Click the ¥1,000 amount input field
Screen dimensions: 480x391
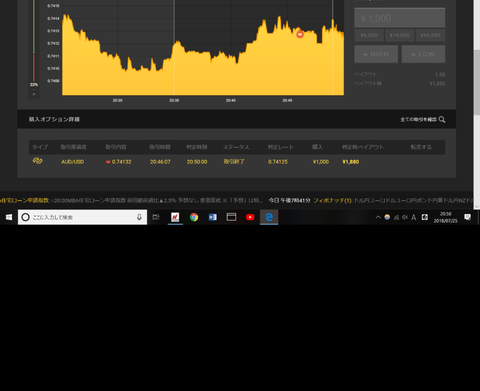(399, 18)
